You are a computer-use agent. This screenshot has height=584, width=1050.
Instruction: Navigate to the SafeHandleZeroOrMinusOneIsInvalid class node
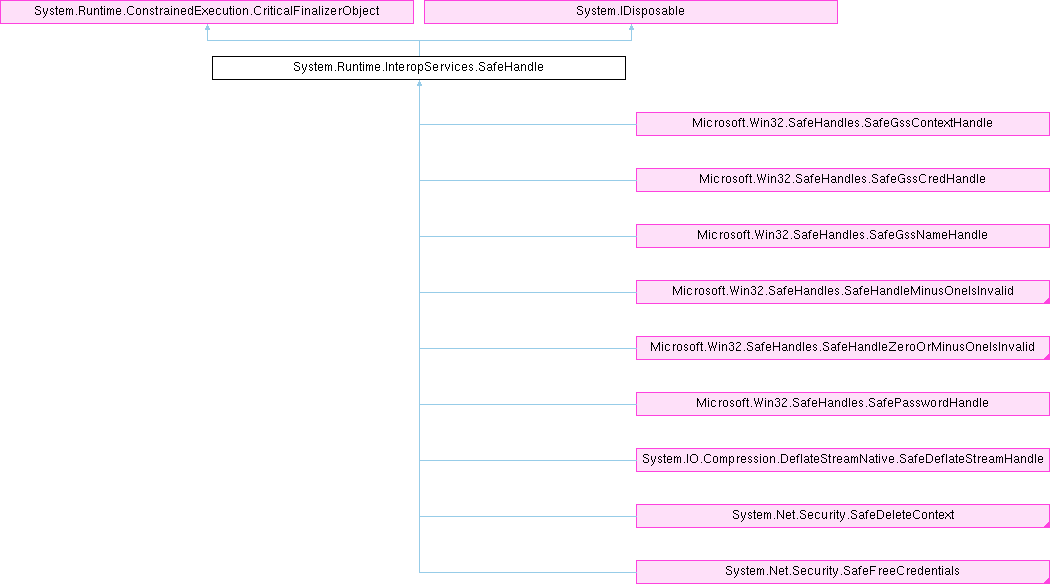[842, 348]
